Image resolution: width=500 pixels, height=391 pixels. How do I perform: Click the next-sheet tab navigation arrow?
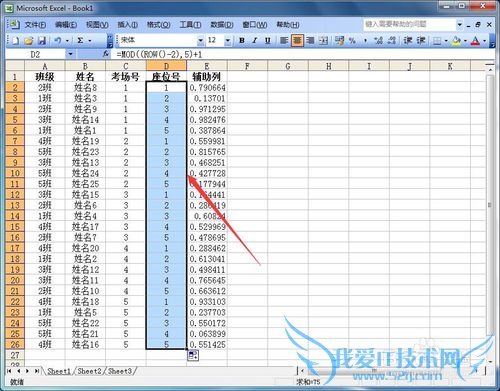[28, 371]
